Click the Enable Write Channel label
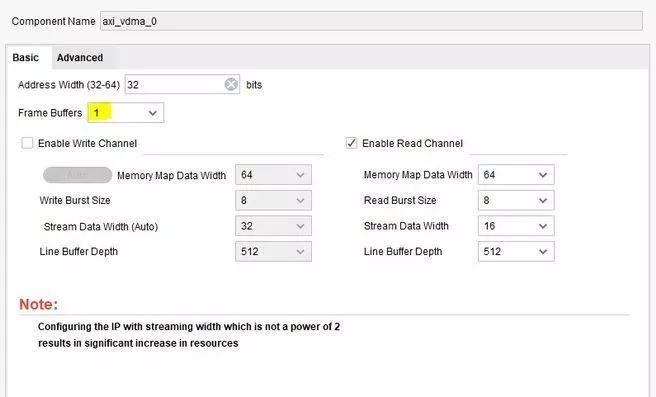 point(87,143)
